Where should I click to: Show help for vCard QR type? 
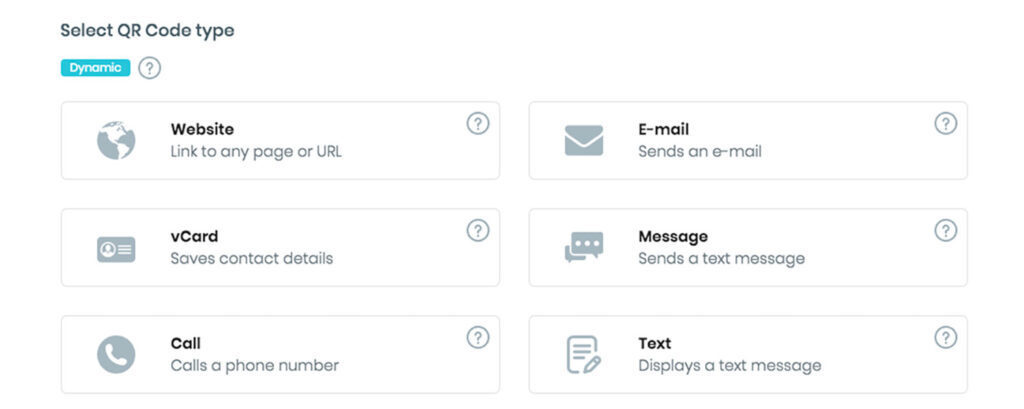pos(478,231)
